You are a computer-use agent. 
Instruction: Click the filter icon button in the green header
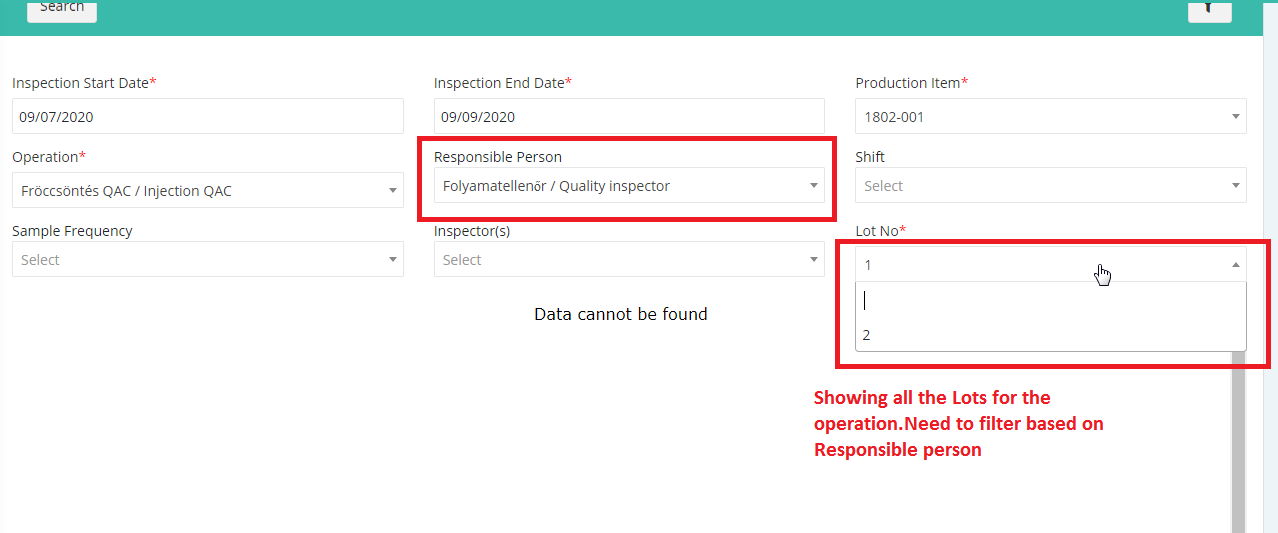tap(1209, 8)
